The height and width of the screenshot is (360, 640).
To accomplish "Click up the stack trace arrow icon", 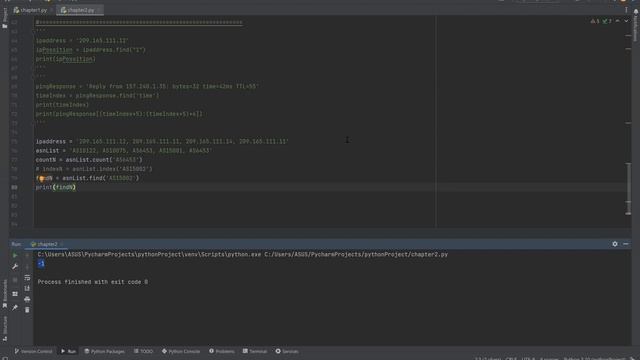I will coord(27,256).
